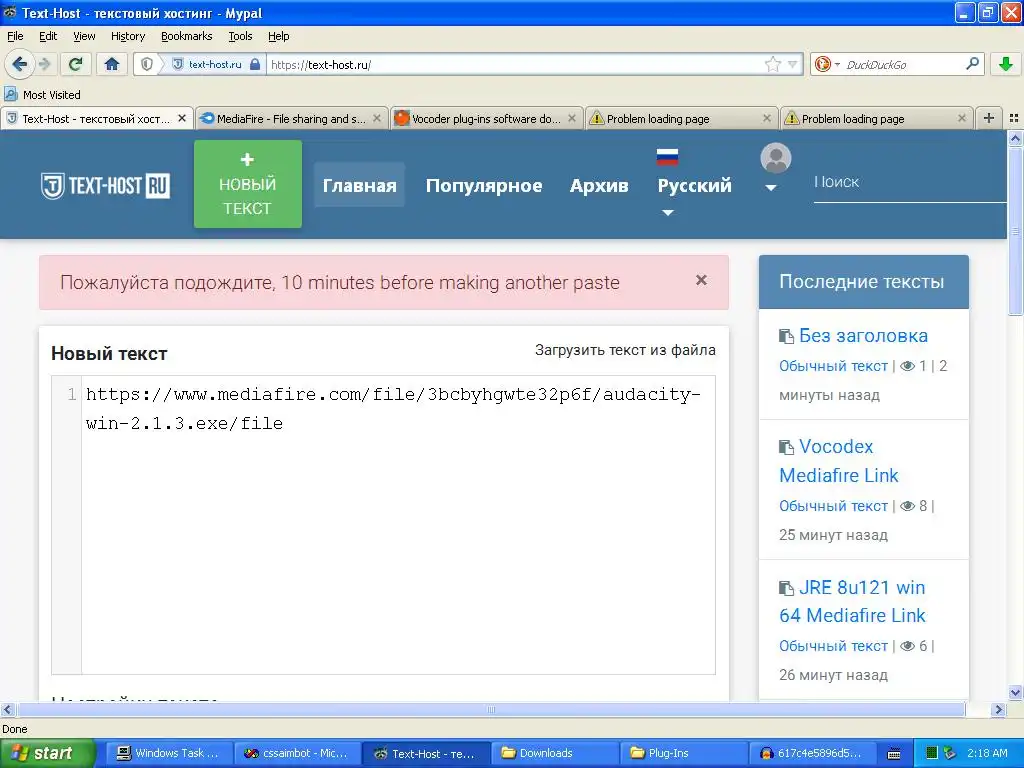Open the Архив section
Screen dimensions: 1024x768
pyautogui.click(x=599, y=185)
